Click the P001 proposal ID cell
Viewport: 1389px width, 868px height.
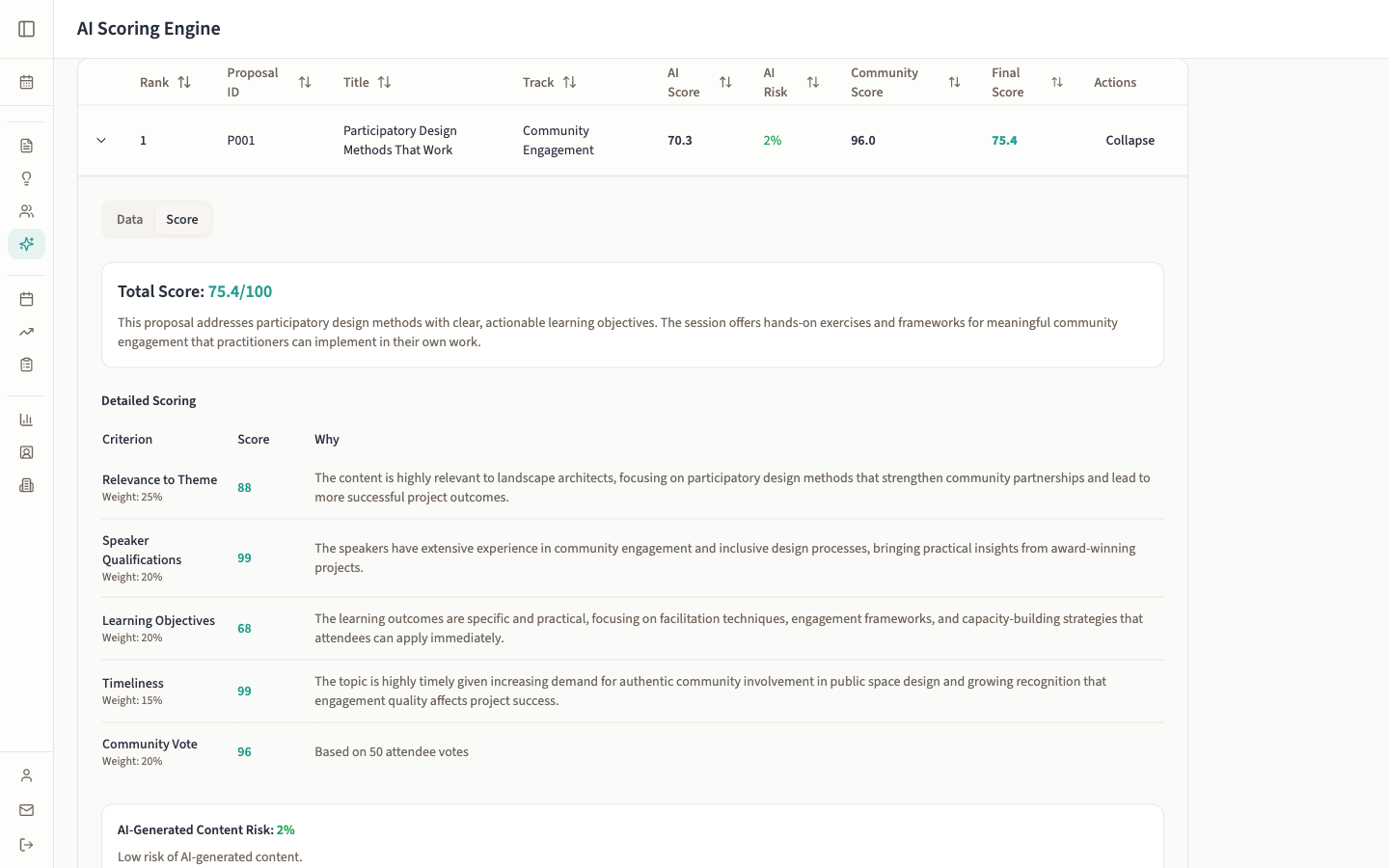coord(241,141)
